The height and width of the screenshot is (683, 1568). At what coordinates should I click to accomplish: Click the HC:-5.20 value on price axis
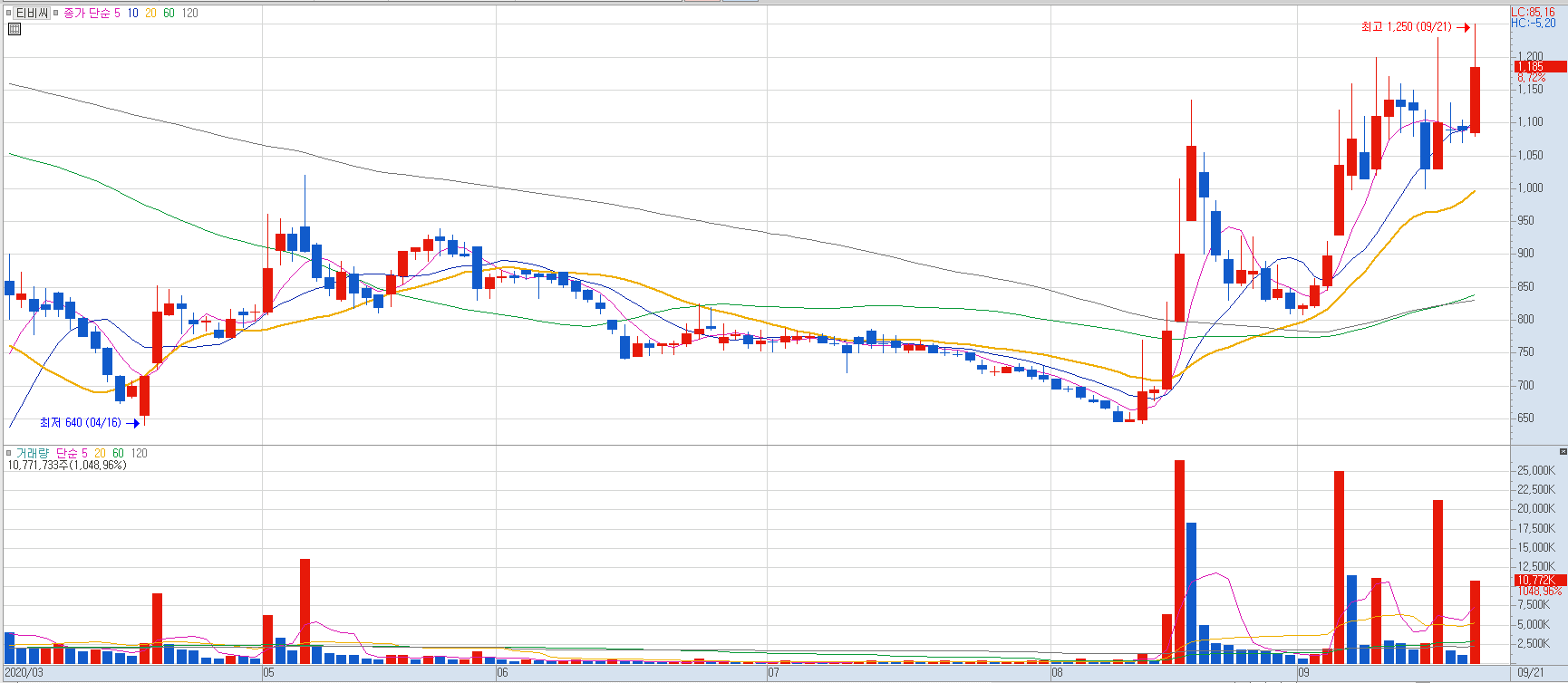tap(1534, 24)
